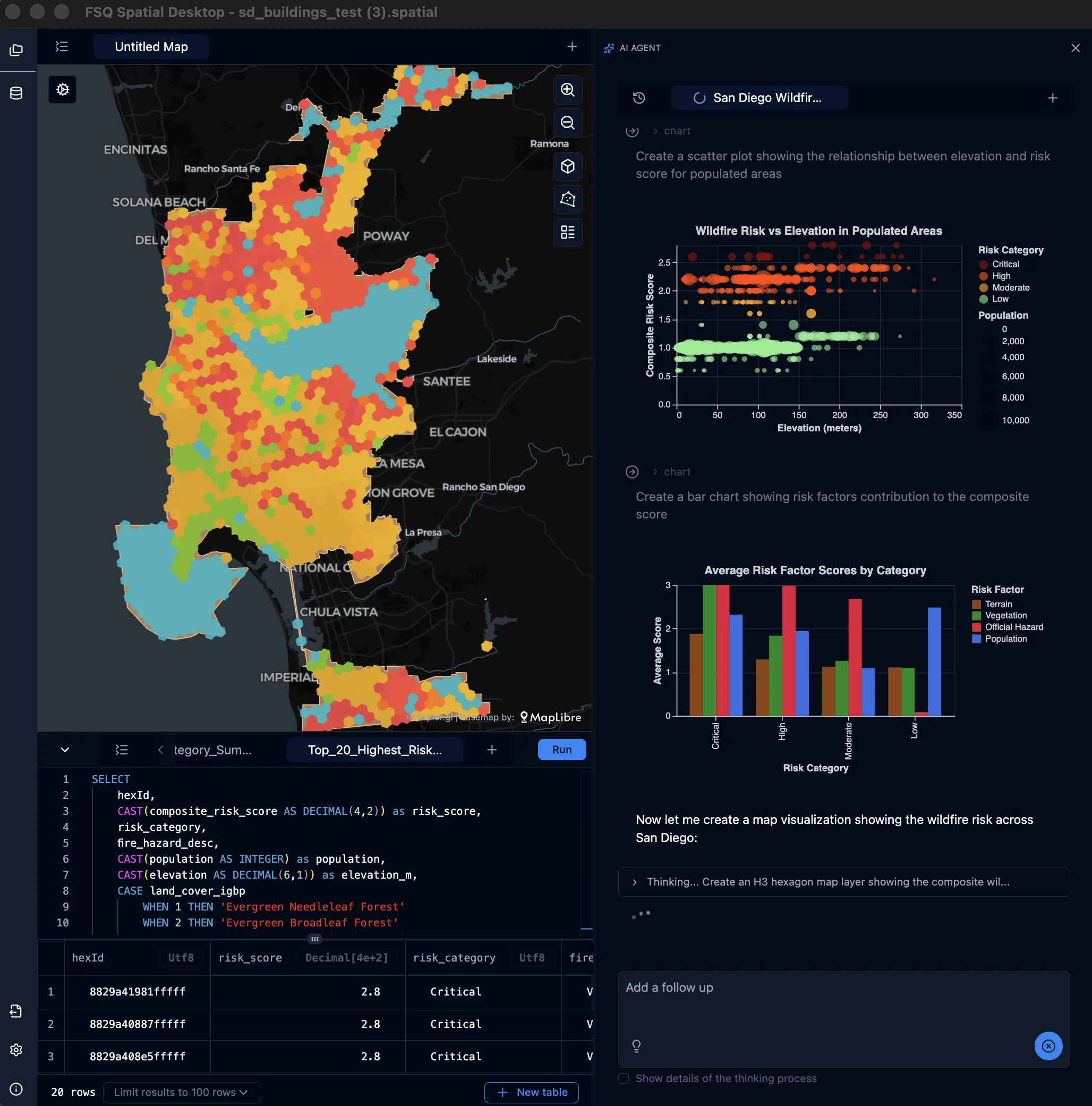
Task: Grab the editor-results splitter handle
Action: point(314,939)
